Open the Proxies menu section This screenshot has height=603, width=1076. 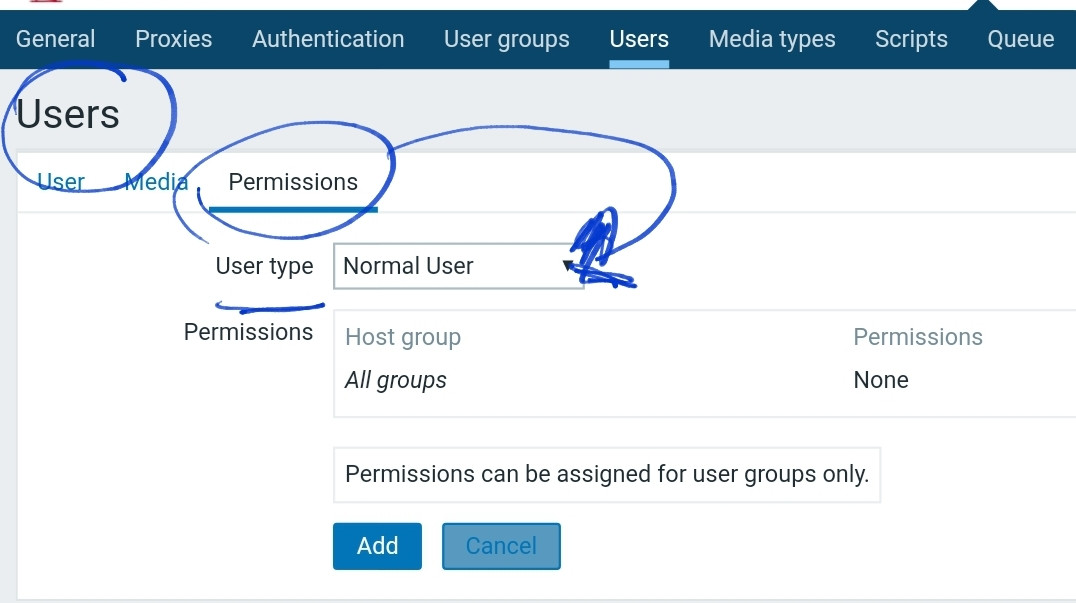pos(174,39)
